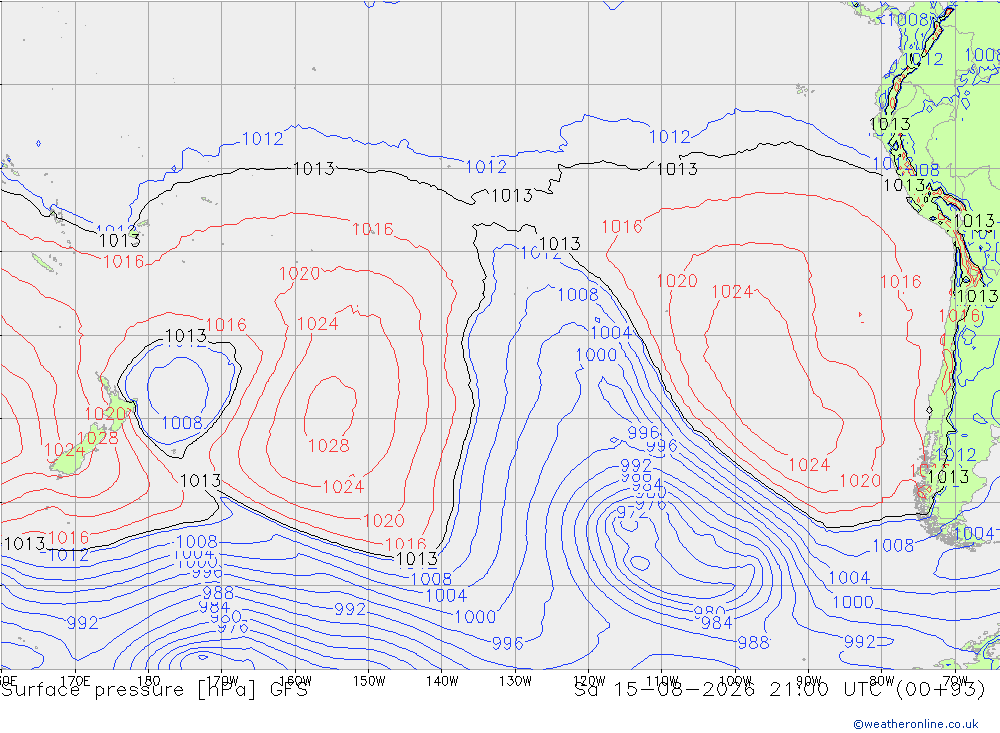
Task: Open the ©weatheronline.co.uk credit link
Action: coord(916,724)
